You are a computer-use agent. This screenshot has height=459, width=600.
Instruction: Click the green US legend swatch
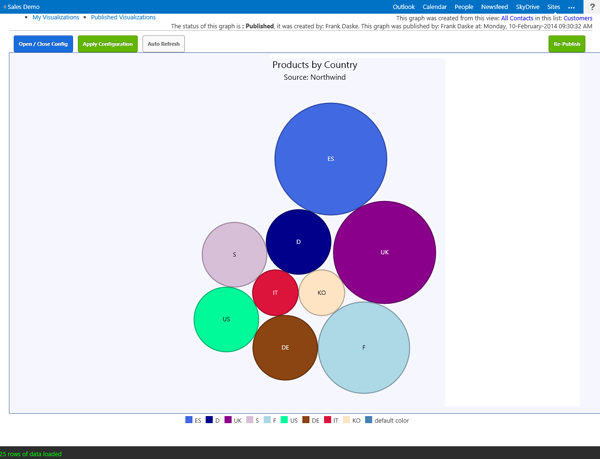click(285, 420)
